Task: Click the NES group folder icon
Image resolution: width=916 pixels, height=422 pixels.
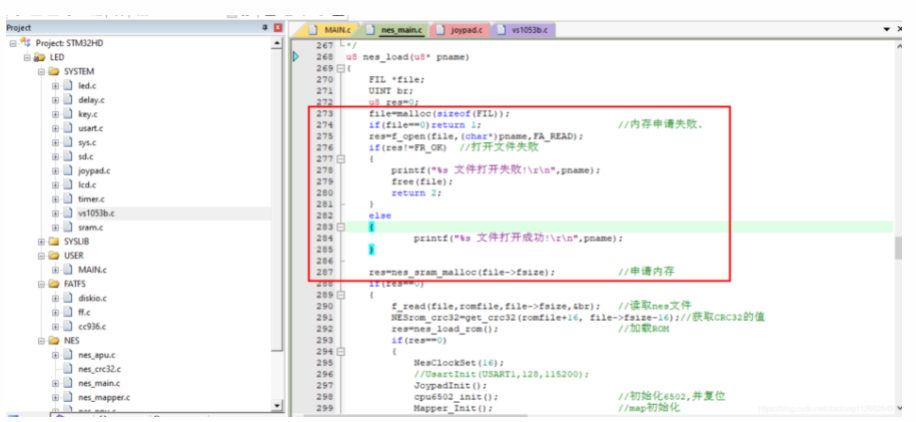Action: click(54, 340)
